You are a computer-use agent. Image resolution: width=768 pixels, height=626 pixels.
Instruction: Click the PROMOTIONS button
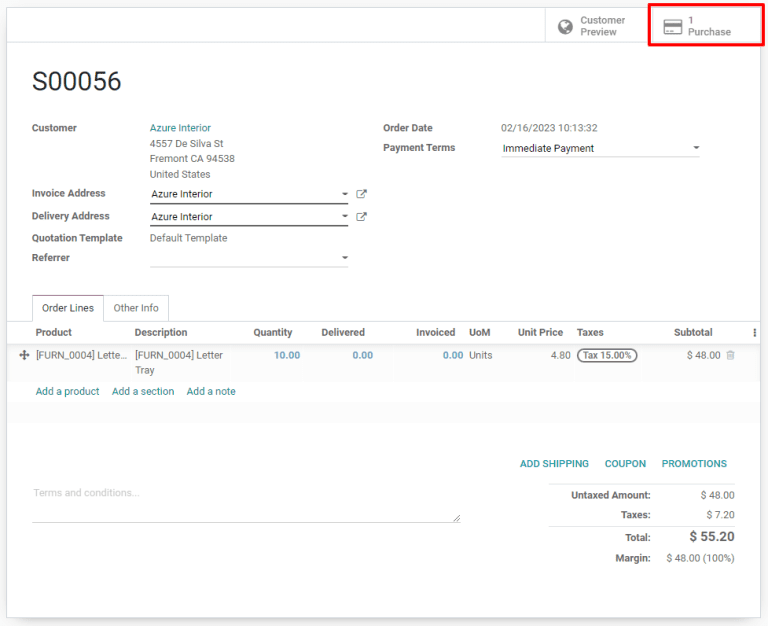click(x=694, y=464)
